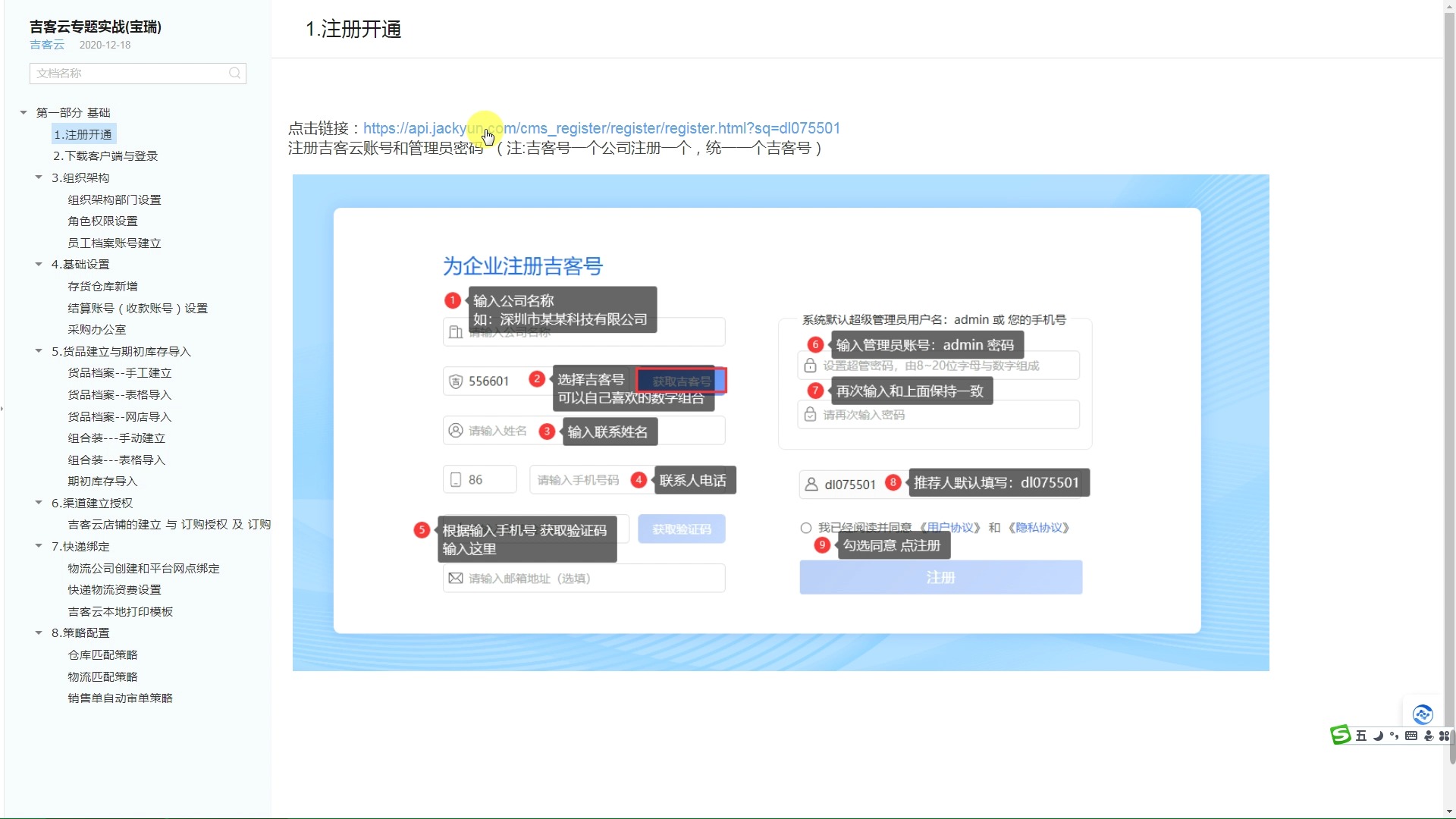Collapse the 第一部分 基础 section arrow
The width and height of the screenshot is (1456, 819).
24,112
